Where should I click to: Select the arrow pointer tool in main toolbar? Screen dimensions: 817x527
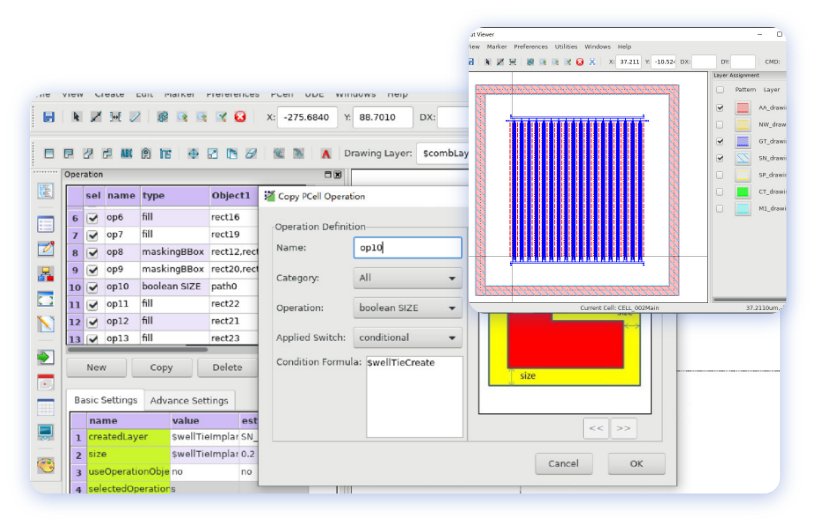coord(76,117)
